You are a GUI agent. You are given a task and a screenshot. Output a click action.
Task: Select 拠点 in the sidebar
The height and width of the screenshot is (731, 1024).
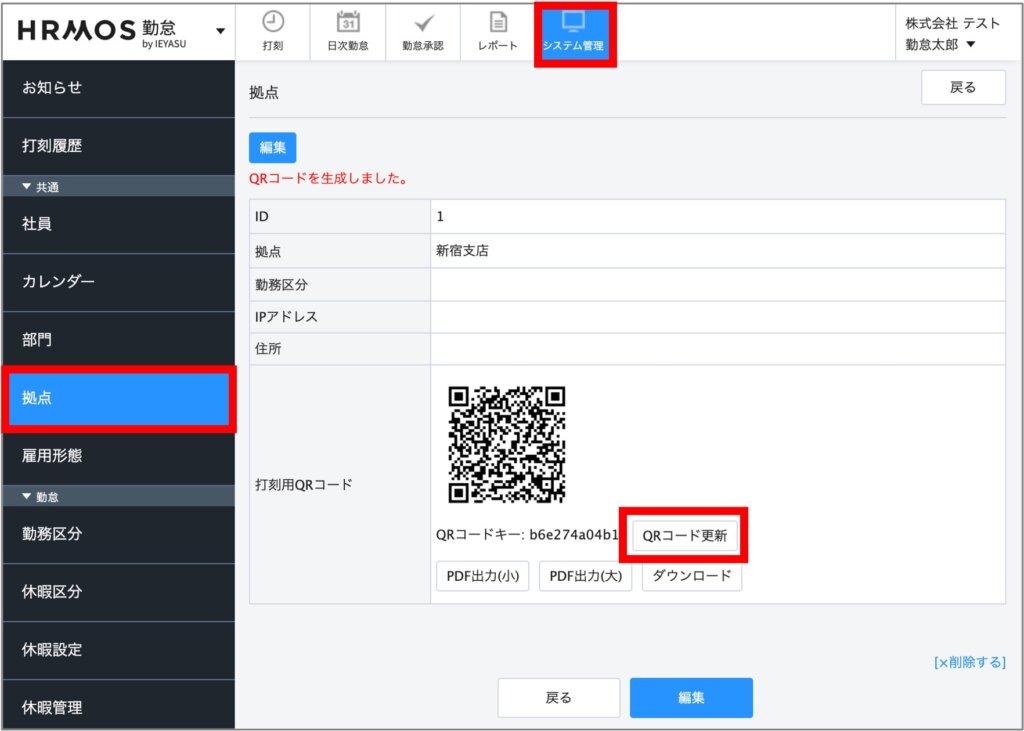[x=117, y=398]
